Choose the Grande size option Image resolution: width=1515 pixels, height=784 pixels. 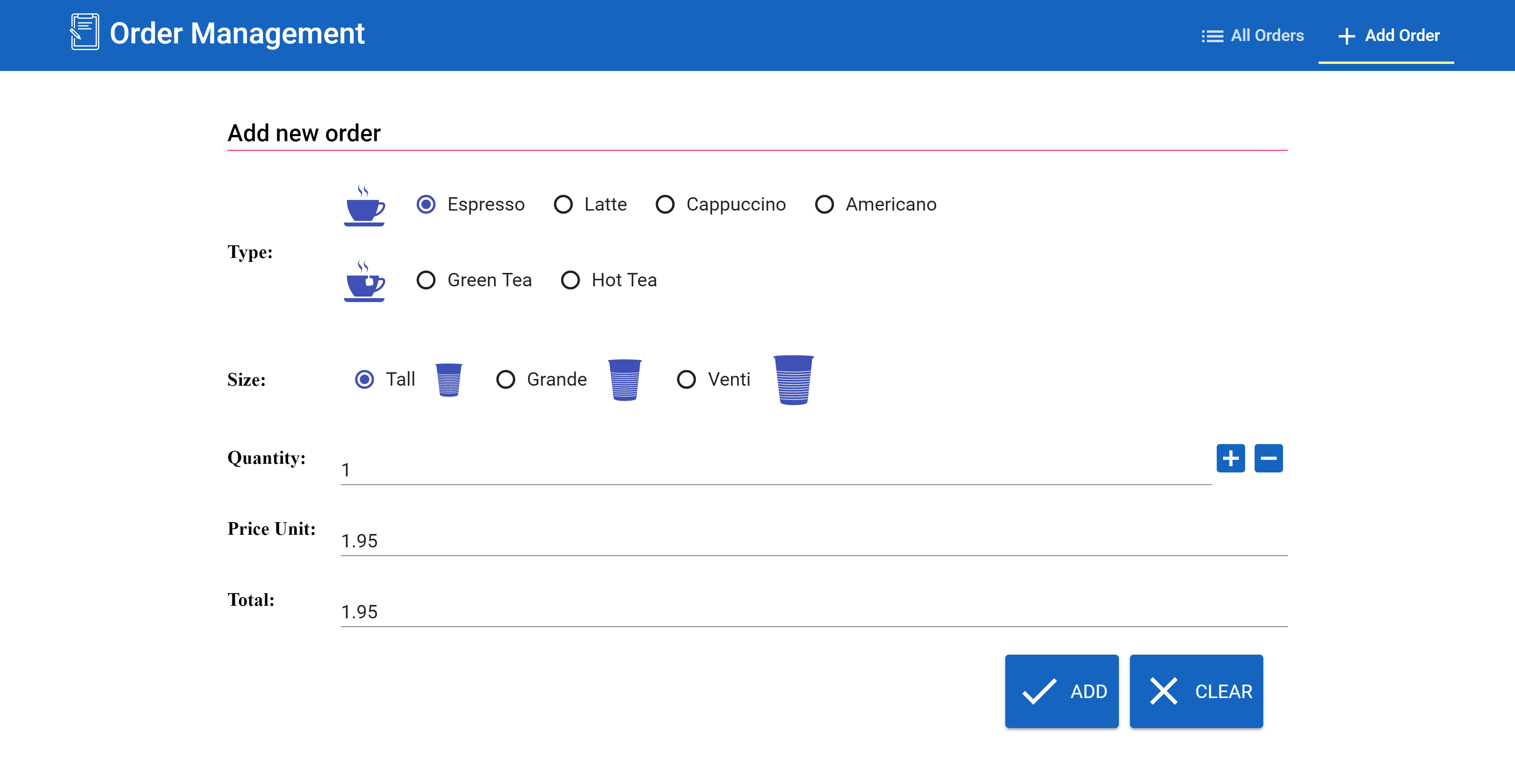506,380
